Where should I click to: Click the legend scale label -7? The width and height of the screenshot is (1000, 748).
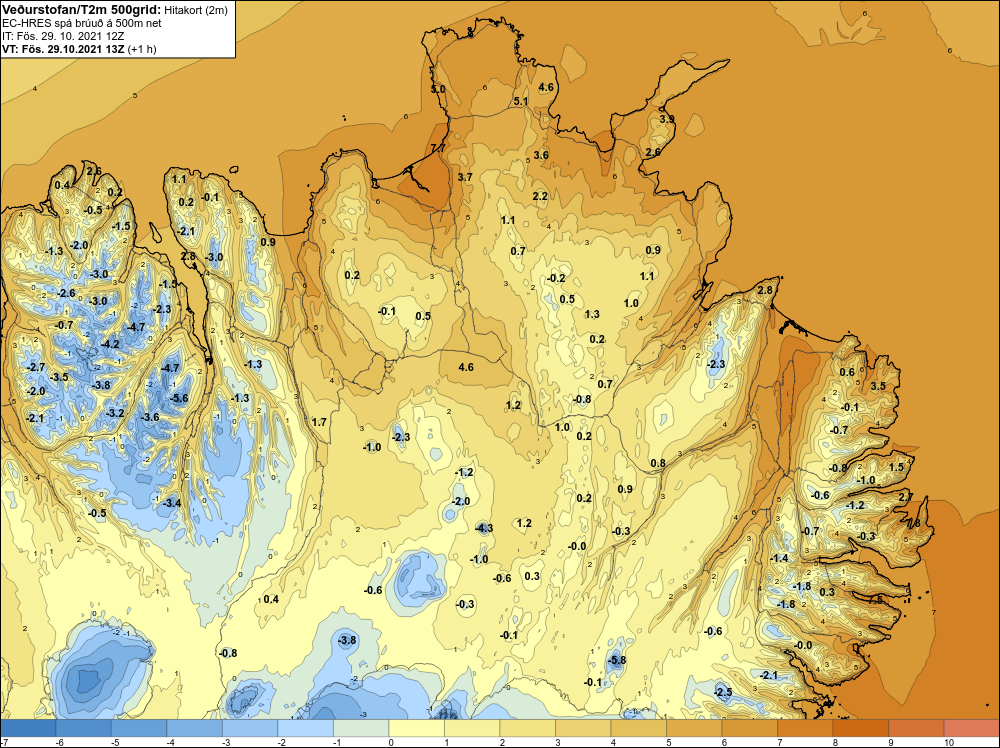click(x=4, y=742)
